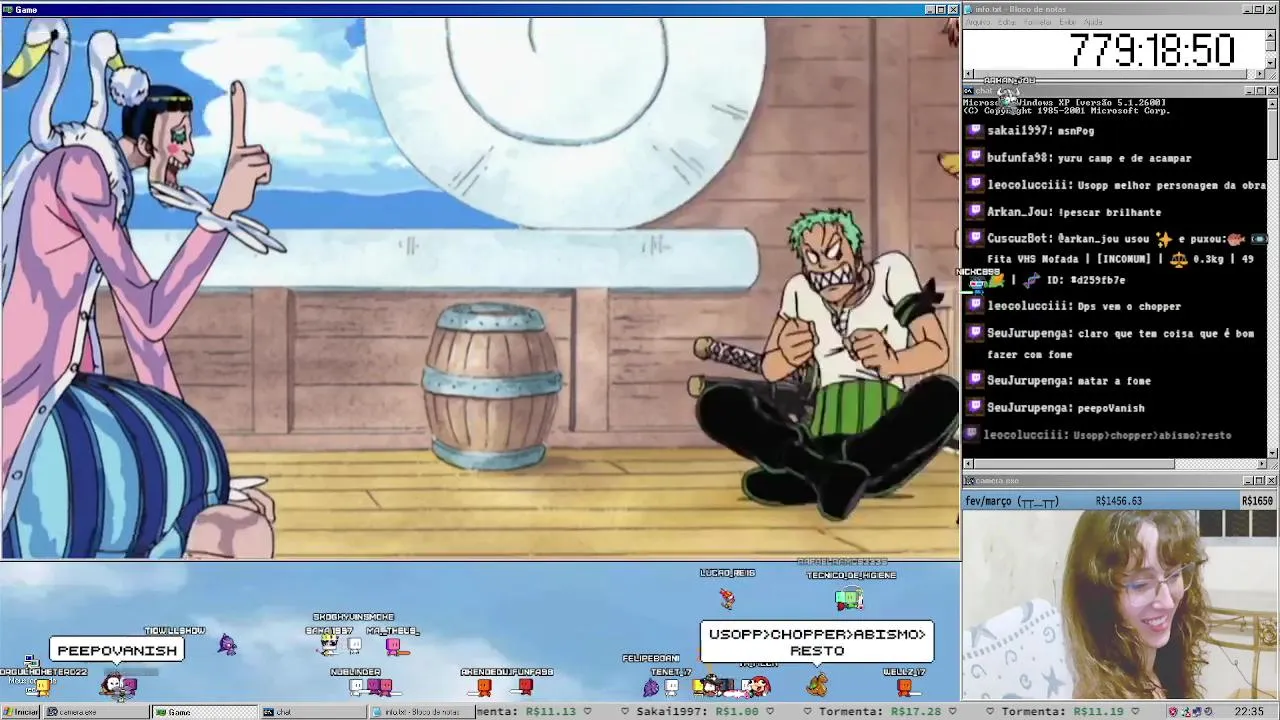Click Twitch badge beside 'Dps vem o chopper' message

pos(975,306)
